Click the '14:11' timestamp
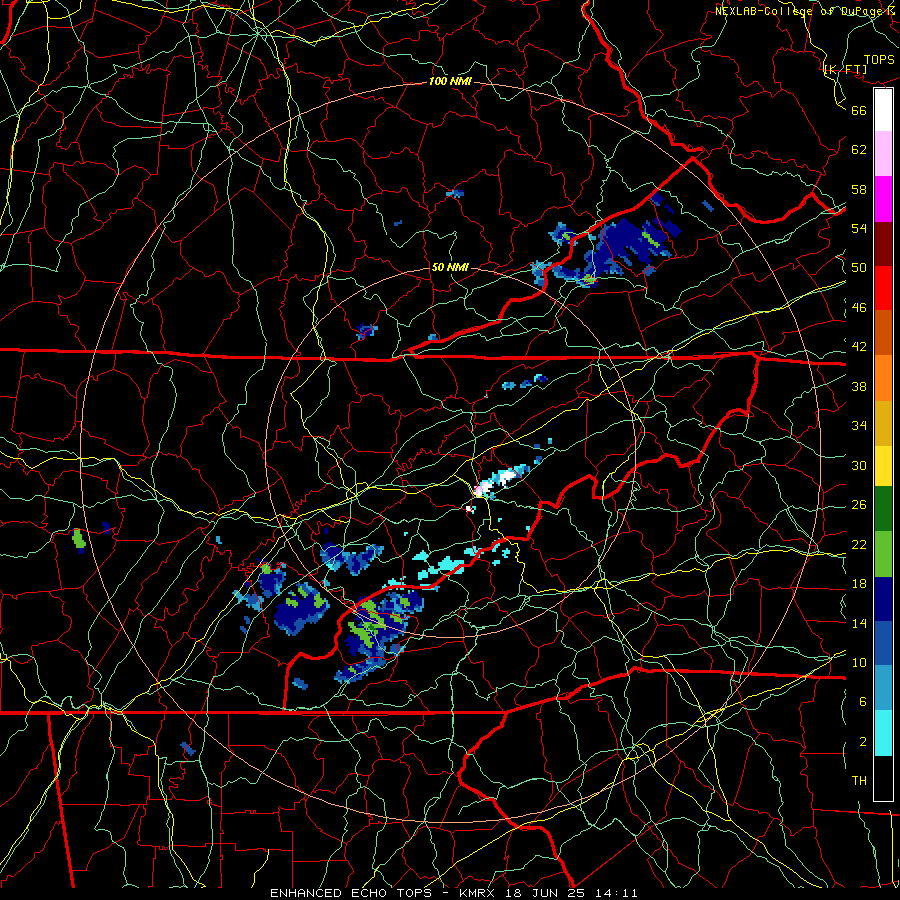 [617, 893]
